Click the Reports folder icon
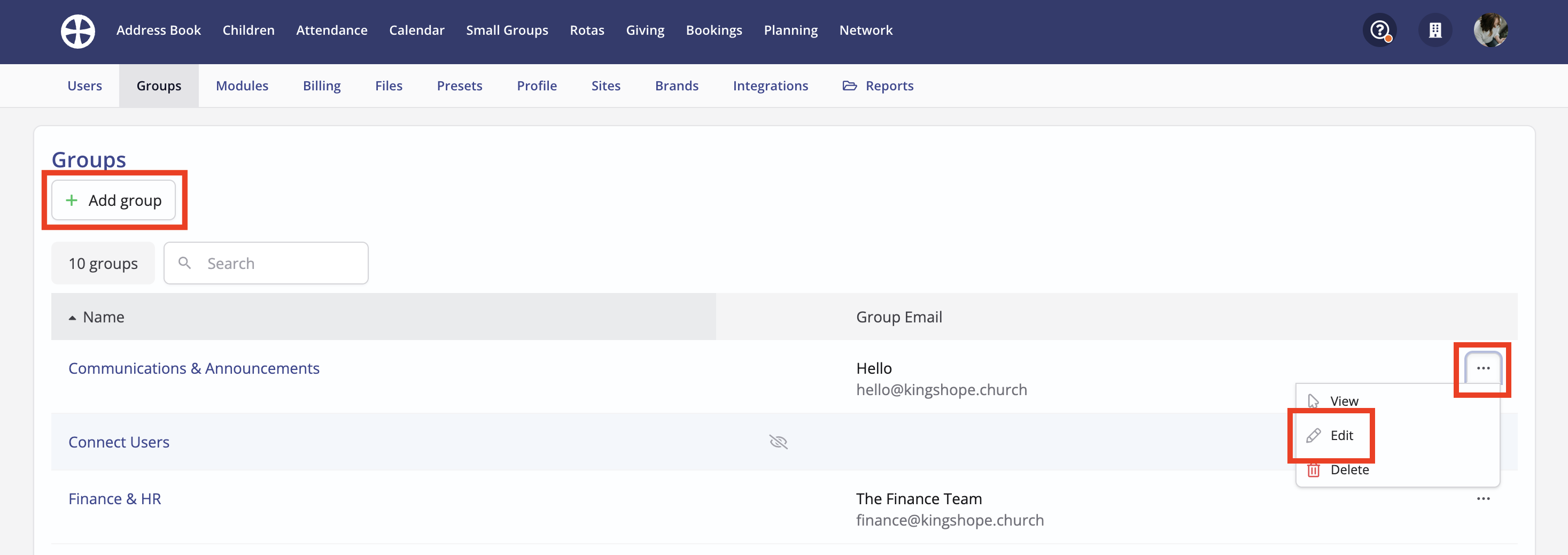Image resolution: width=1568 pixels, height=555 pixels. point(850,86)
